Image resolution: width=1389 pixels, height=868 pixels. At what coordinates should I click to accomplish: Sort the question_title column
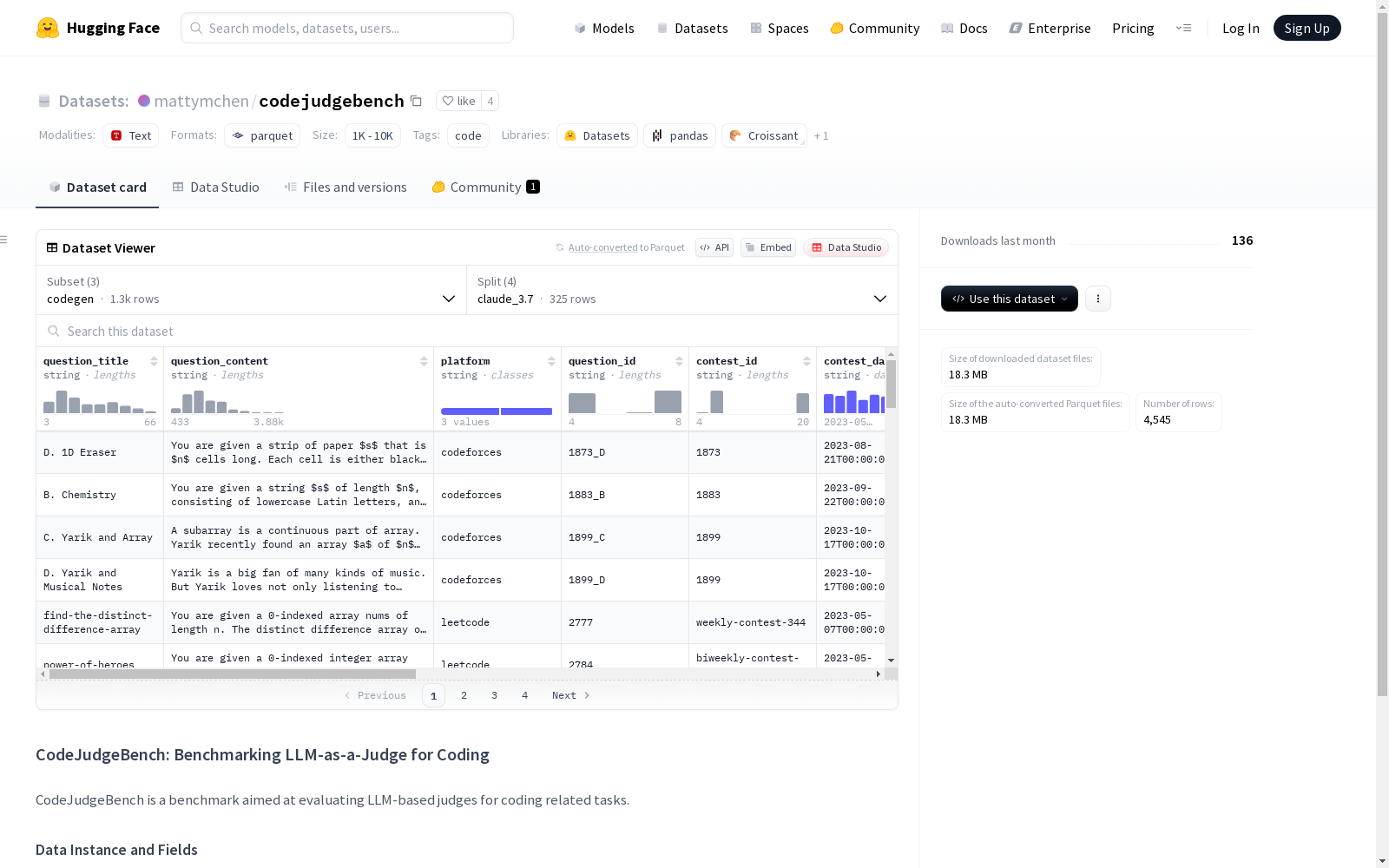(154, 361)
